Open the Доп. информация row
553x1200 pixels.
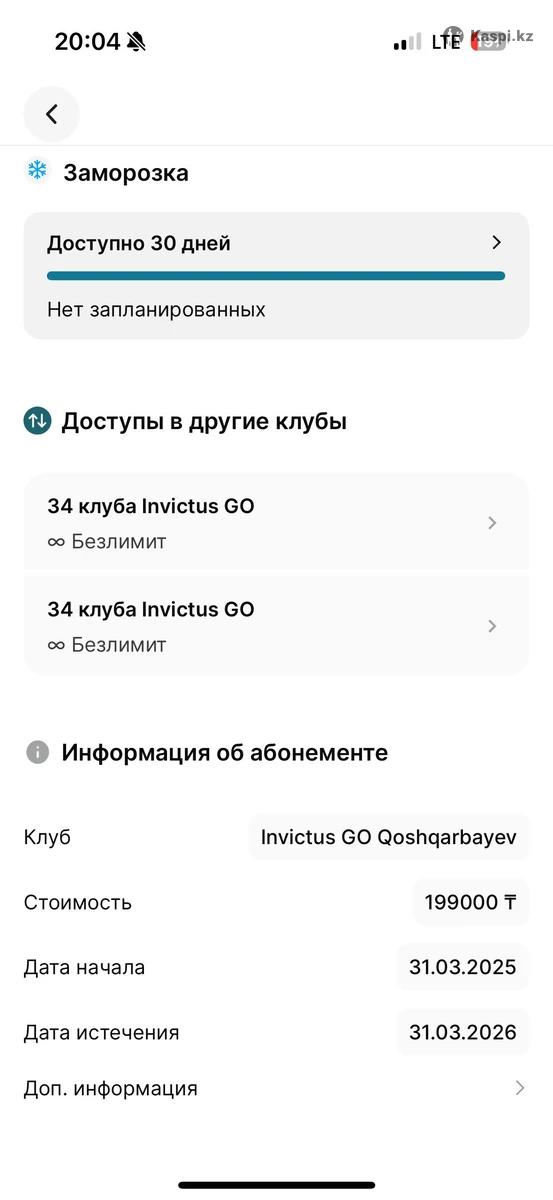pos(276,1088)
